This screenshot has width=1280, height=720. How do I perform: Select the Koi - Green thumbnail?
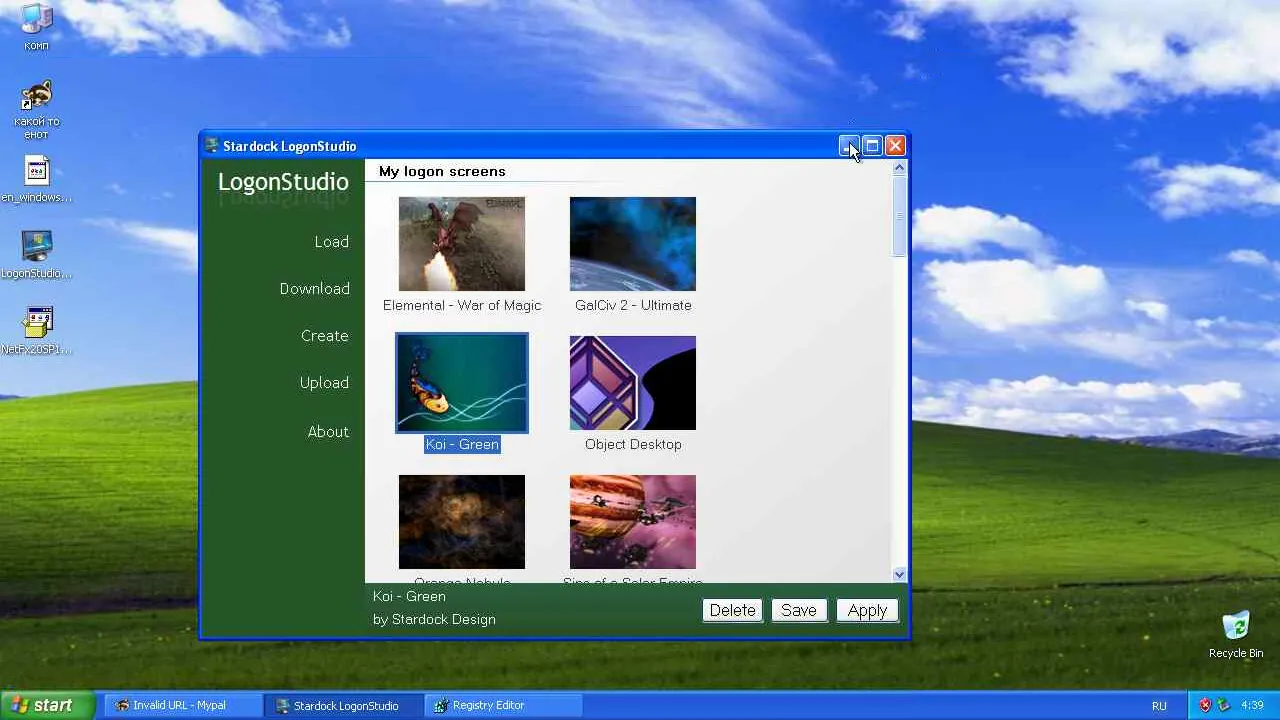pos(462,383)
